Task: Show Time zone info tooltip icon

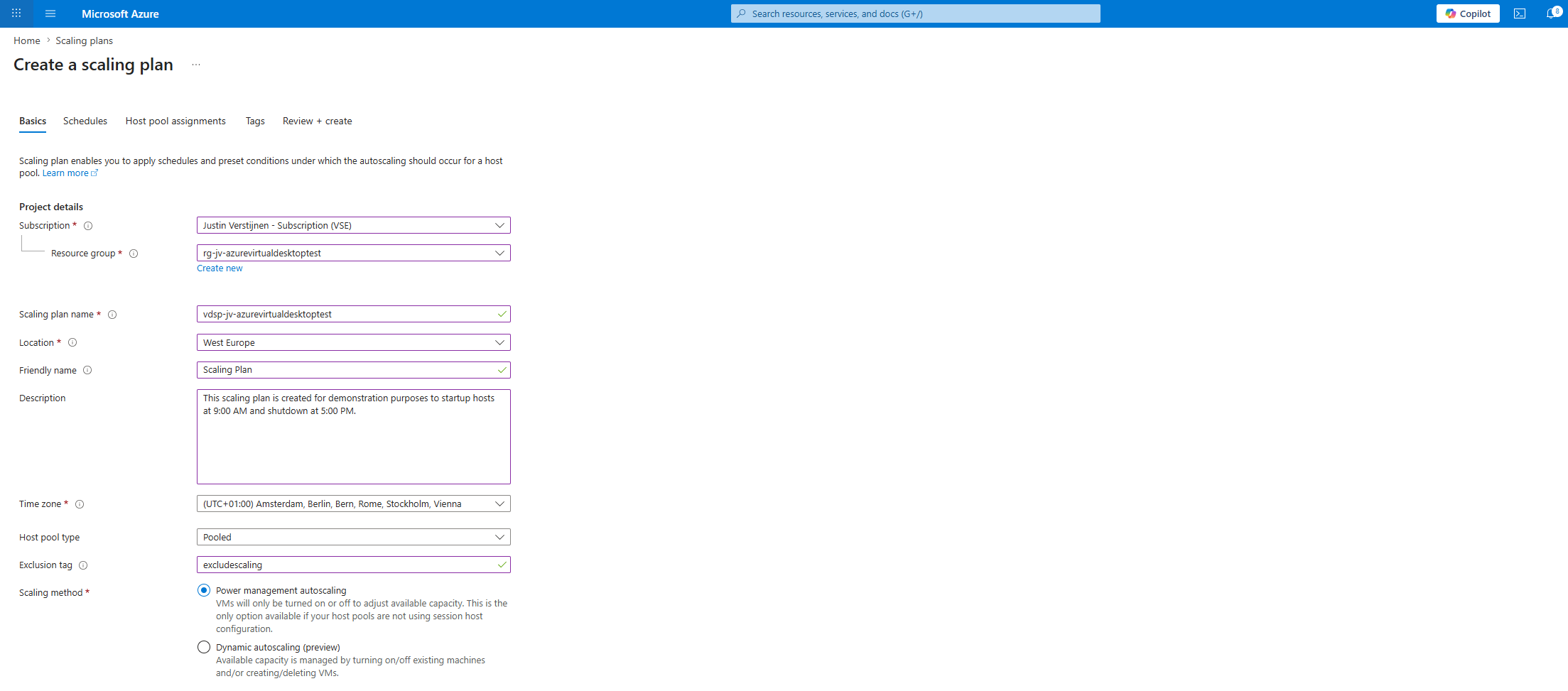Action: coord(80,504)
